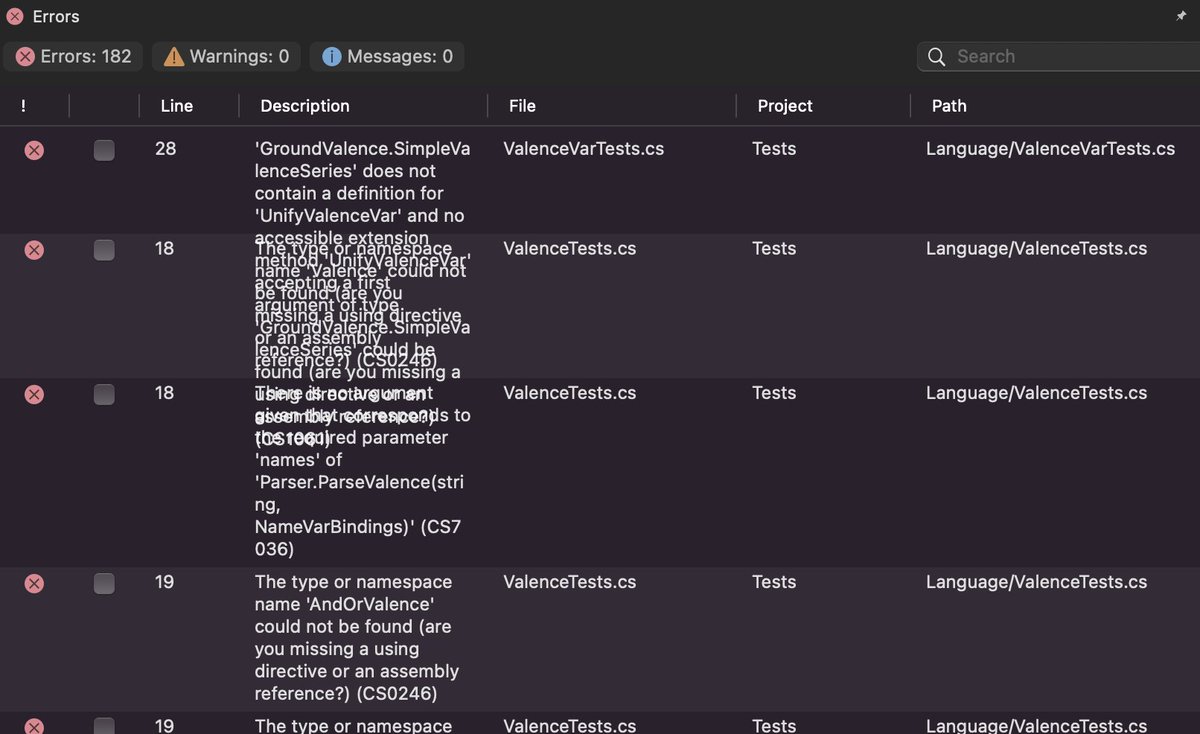Click the magnifier icon in the search field
Viewport: 1200px width, 734px height.
936,57
